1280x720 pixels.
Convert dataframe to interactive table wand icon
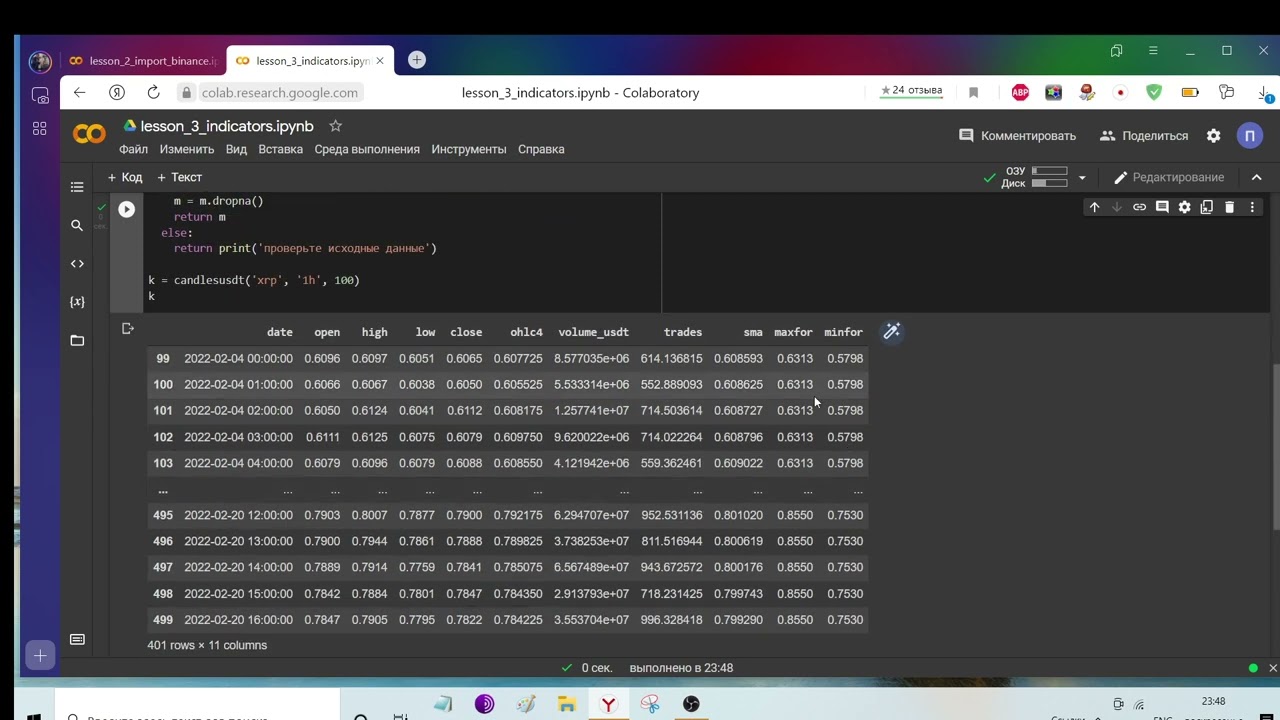pos(891,332)
